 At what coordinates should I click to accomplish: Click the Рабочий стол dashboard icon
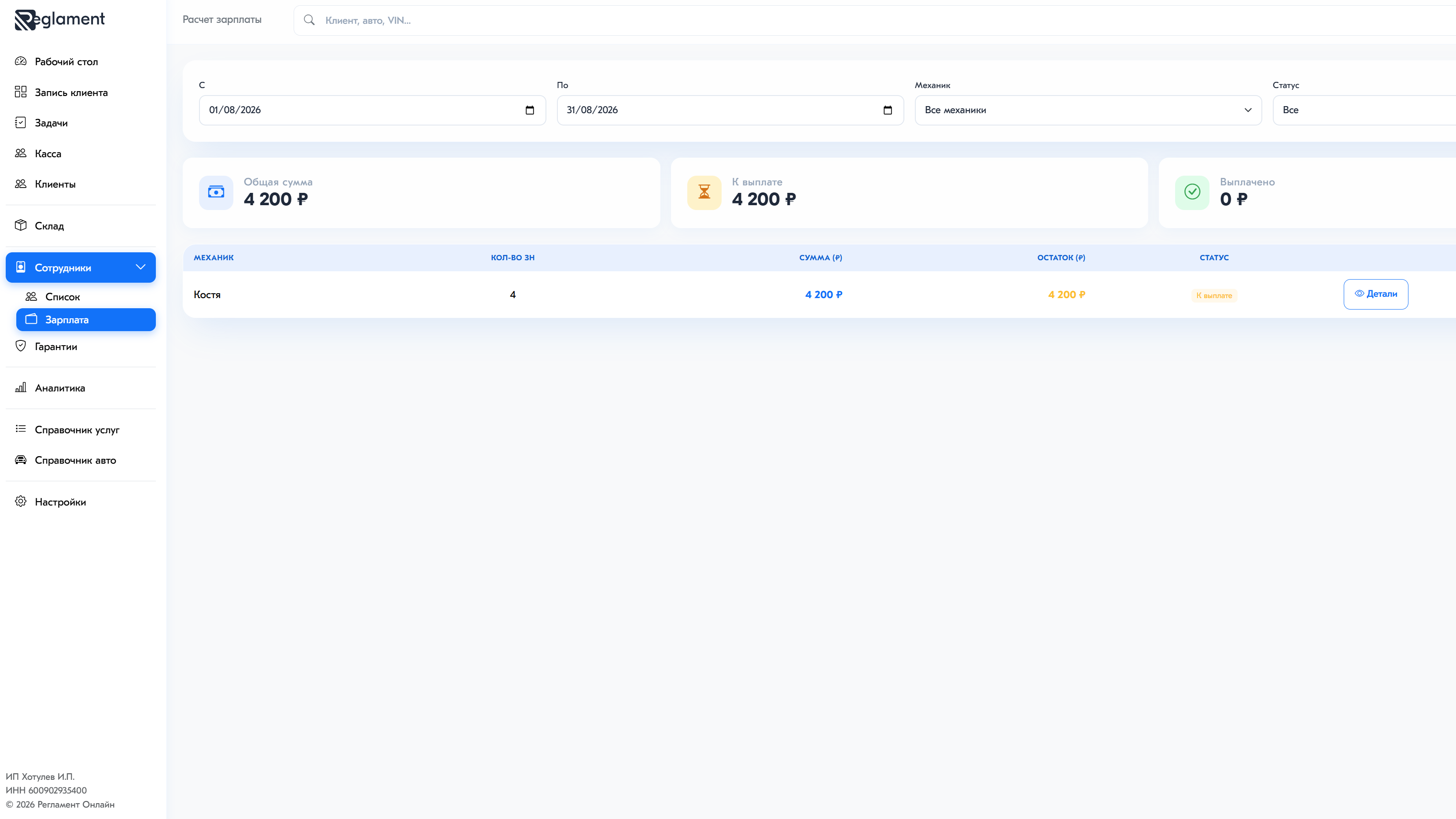pos(21,61)
